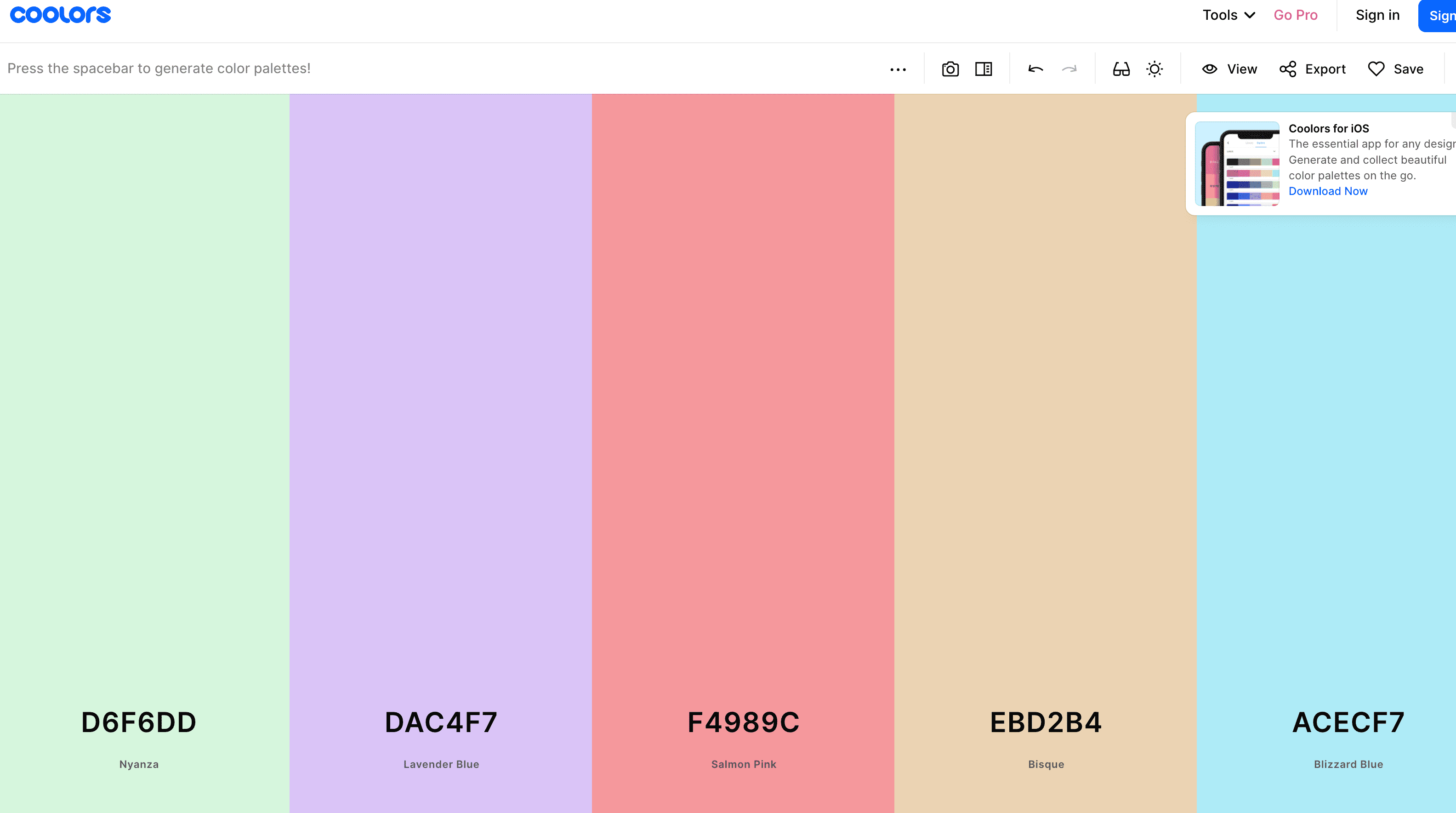
Task: Click the View button
Action: point(1229,69)
